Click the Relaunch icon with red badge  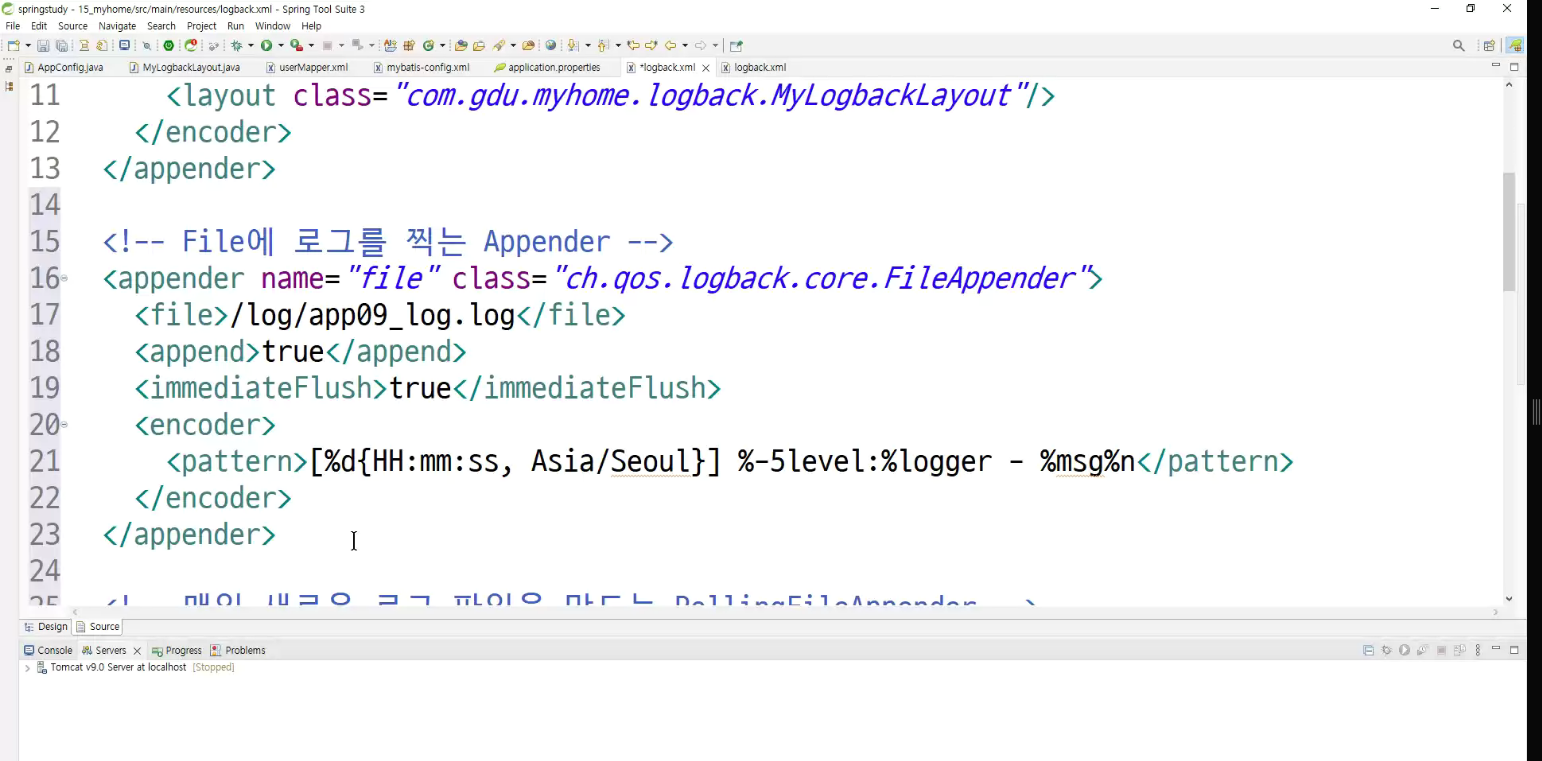[191, 45]
